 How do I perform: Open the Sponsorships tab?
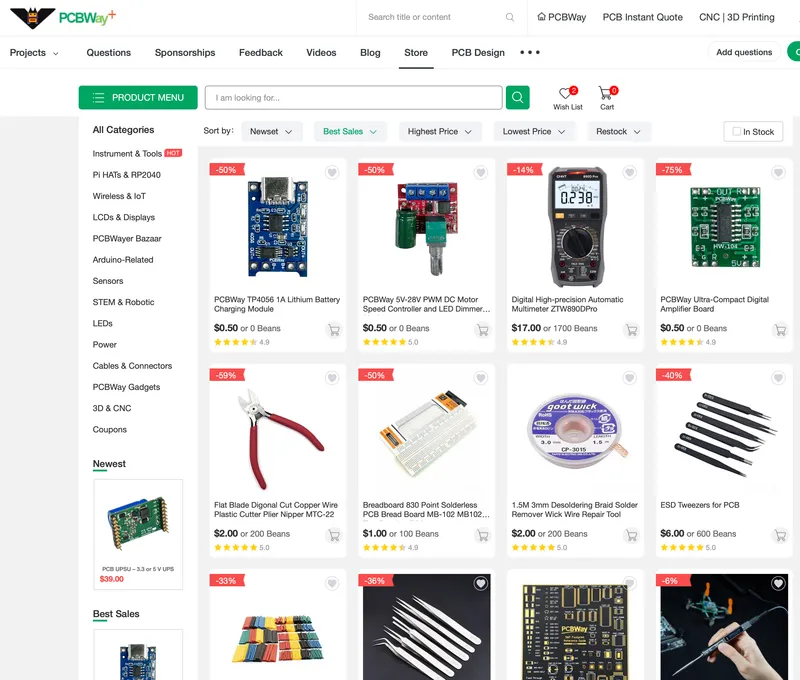[185, 53]
